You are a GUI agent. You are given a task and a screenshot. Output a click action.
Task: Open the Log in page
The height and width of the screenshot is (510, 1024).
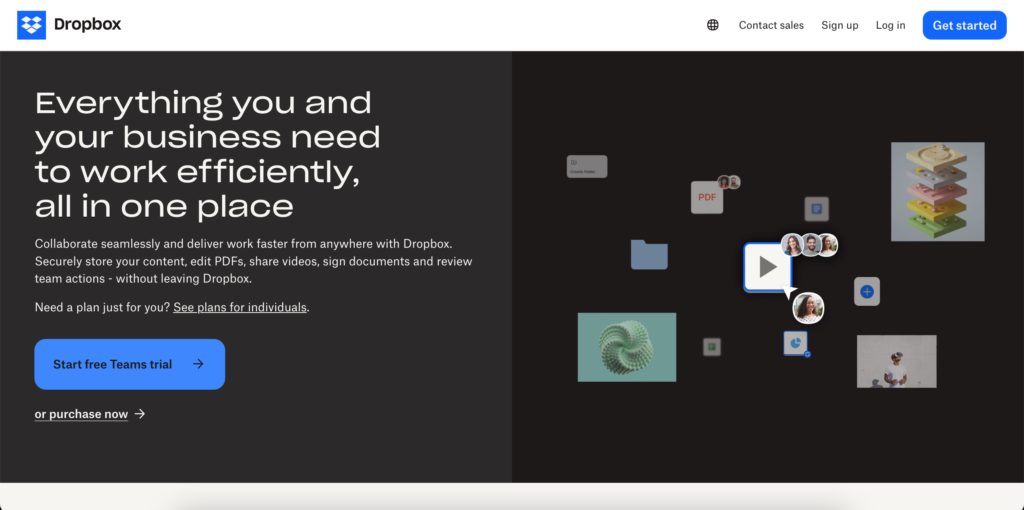(x=891, y=25)
